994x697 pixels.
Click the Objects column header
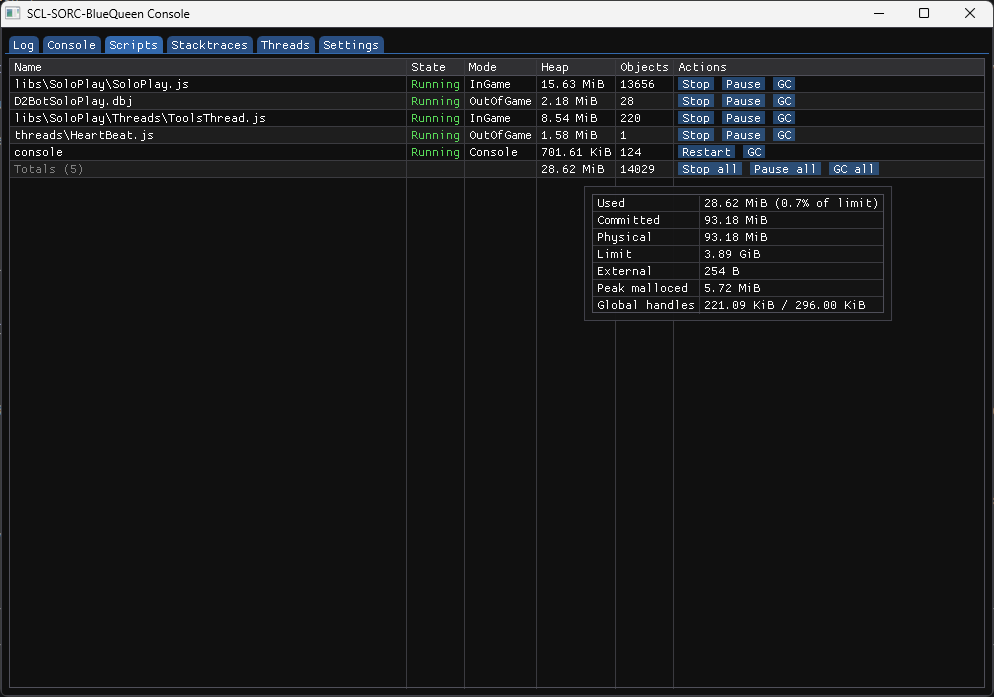644,67
